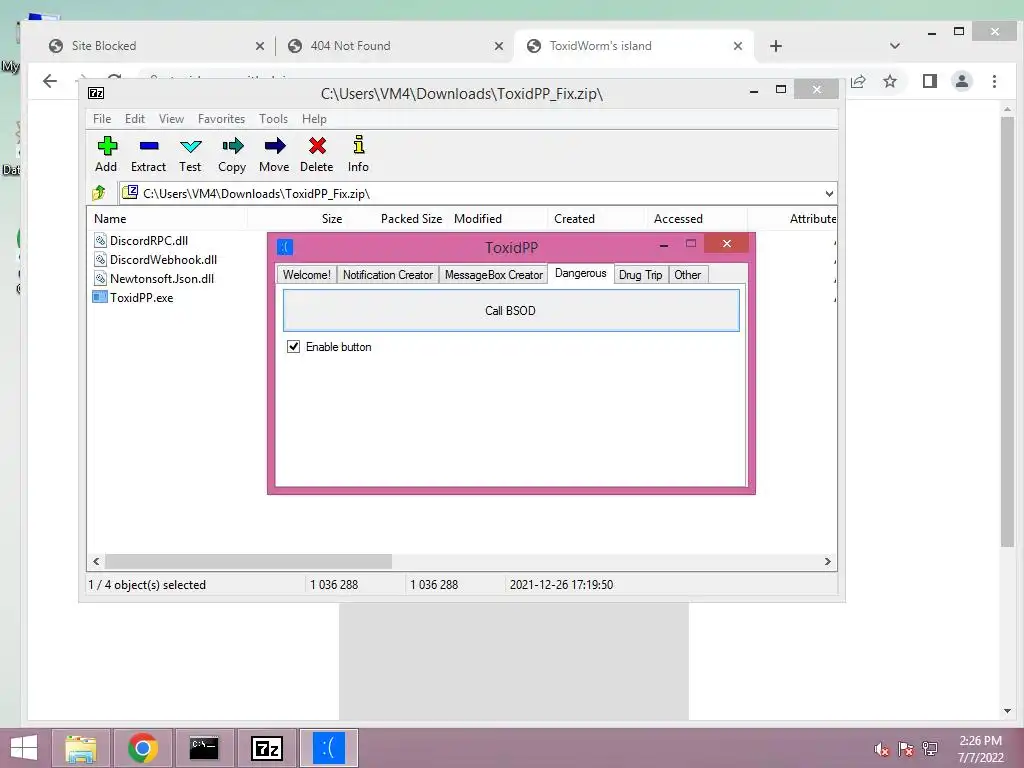The image size is (1024, 768).
Task: Open the Info tool in 7-Zip
Action: tap(358, 154)
